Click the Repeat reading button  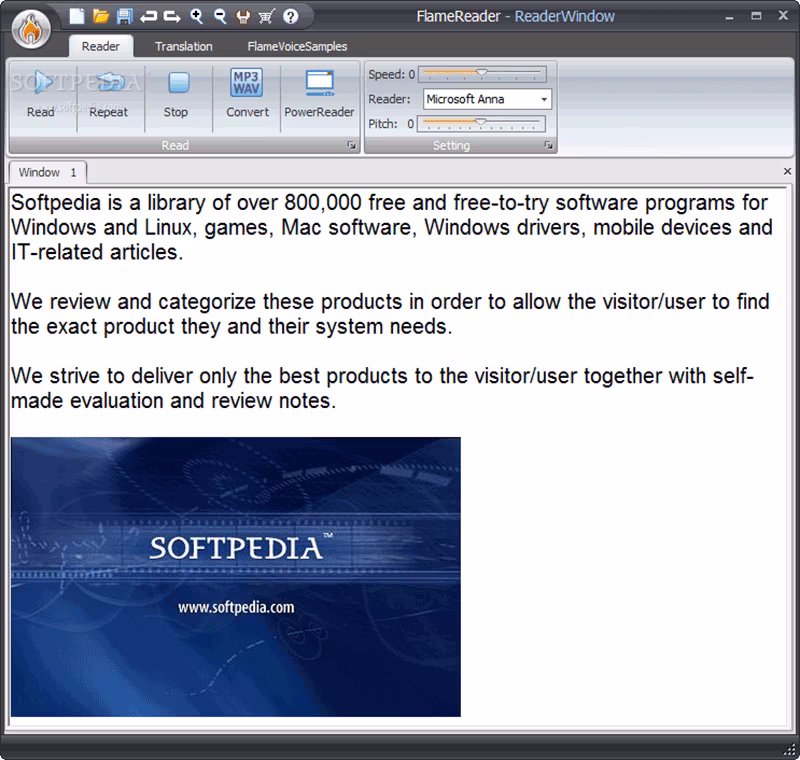[109, 96]
